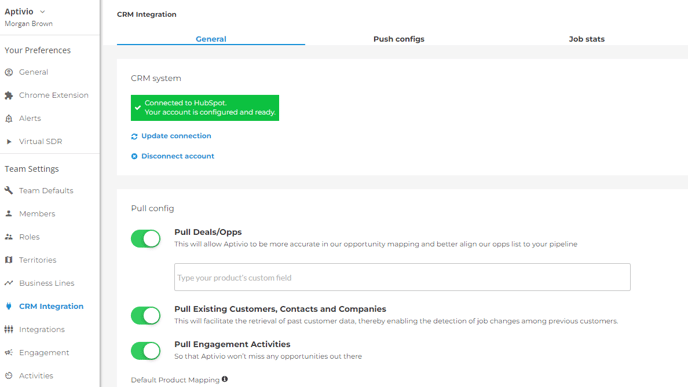Expand the Virtual SDR arrow

pos(9,142)
